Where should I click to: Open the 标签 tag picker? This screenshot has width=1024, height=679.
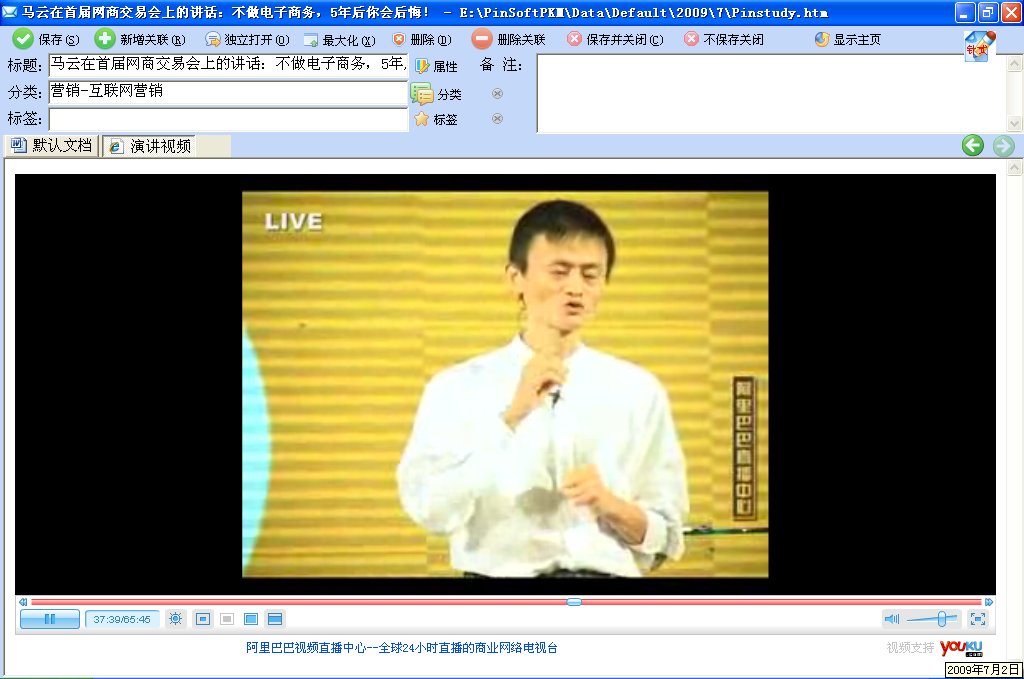click(x=437, y=119)
